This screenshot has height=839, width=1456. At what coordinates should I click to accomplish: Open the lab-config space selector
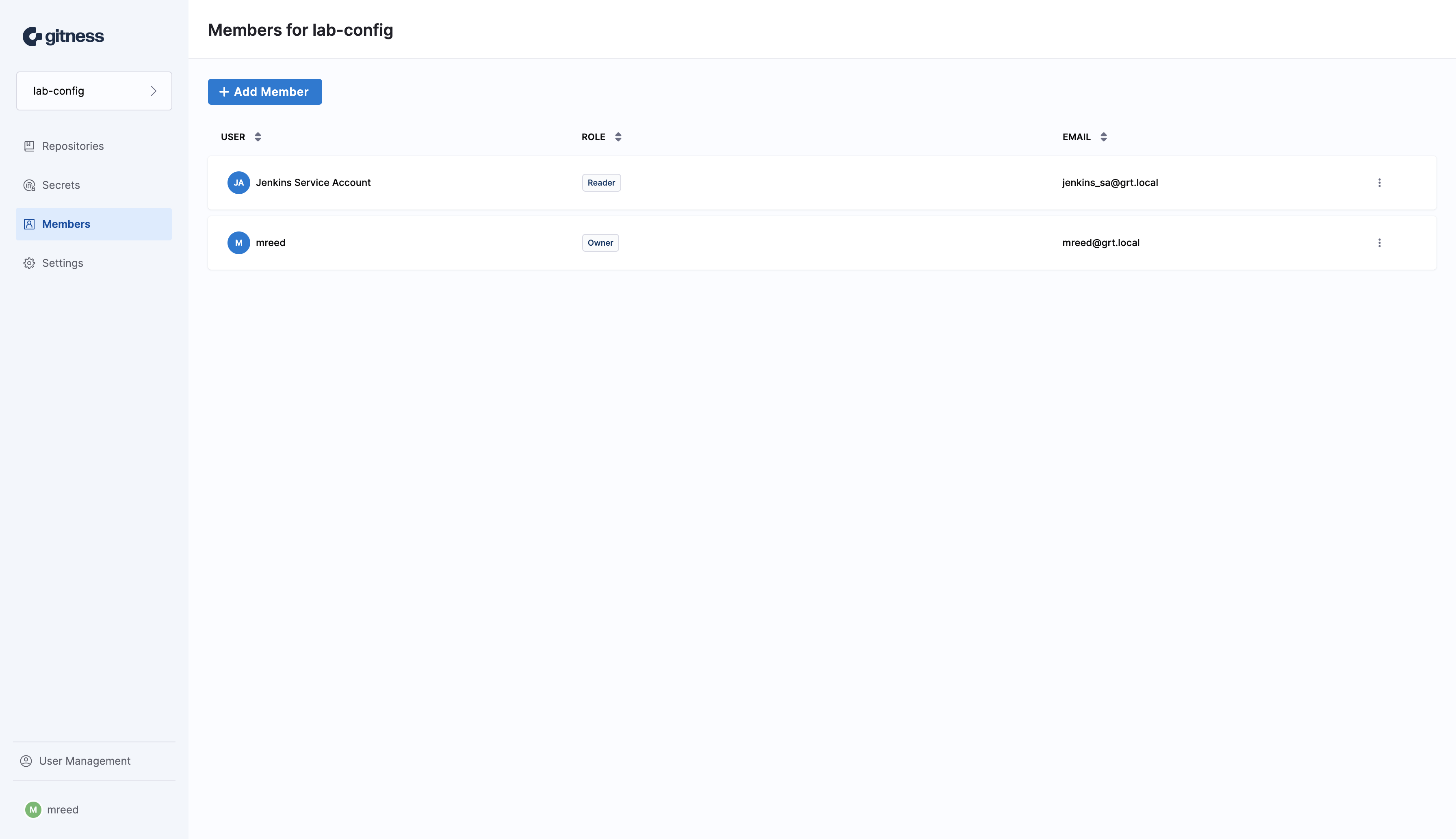click(94, 91)
